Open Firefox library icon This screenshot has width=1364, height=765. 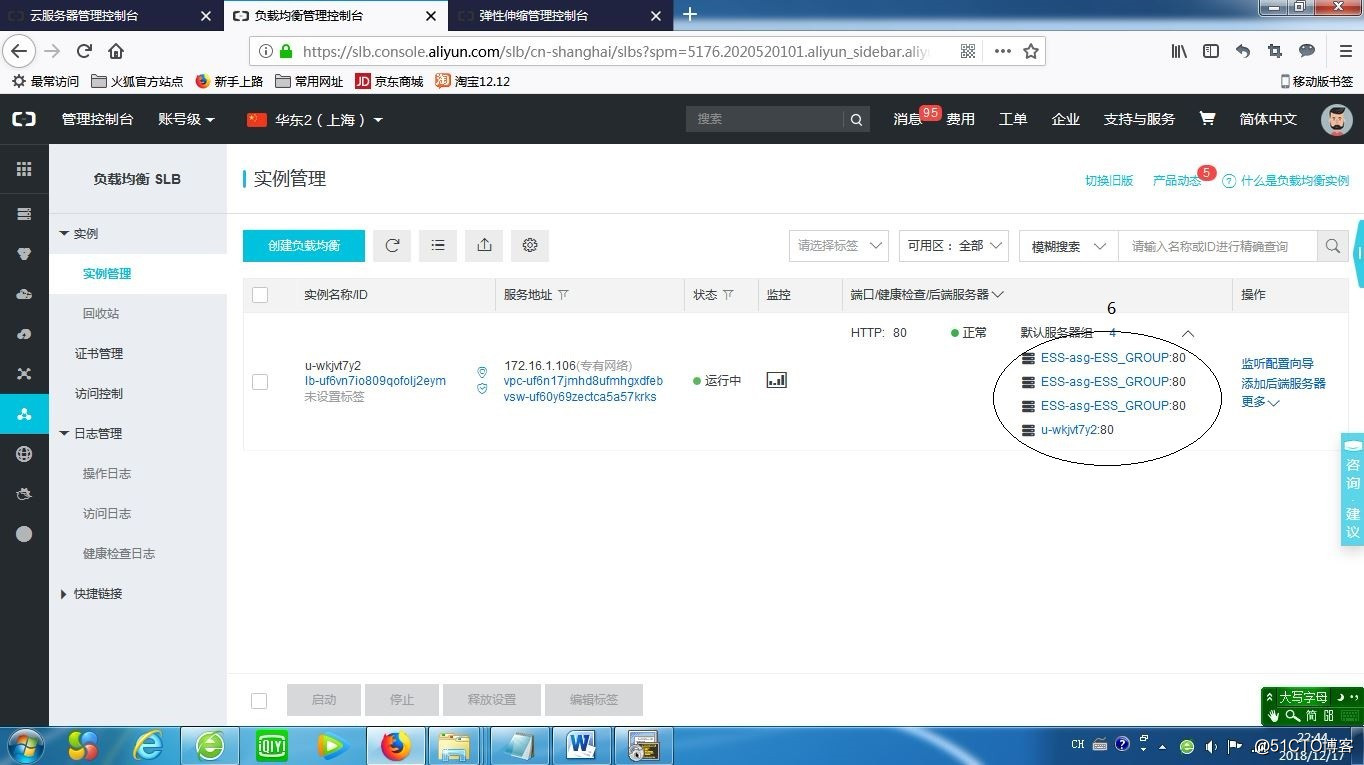click(1180, 51)
